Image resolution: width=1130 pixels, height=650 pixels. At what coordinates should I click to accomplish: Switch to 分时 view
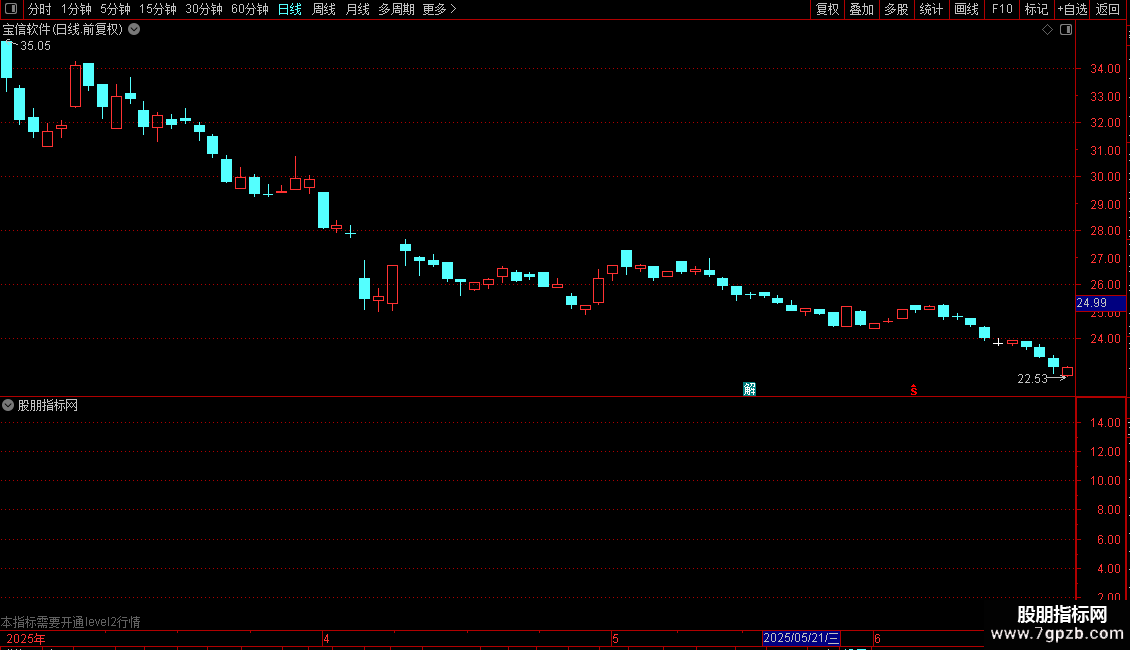tap(40, 9)
